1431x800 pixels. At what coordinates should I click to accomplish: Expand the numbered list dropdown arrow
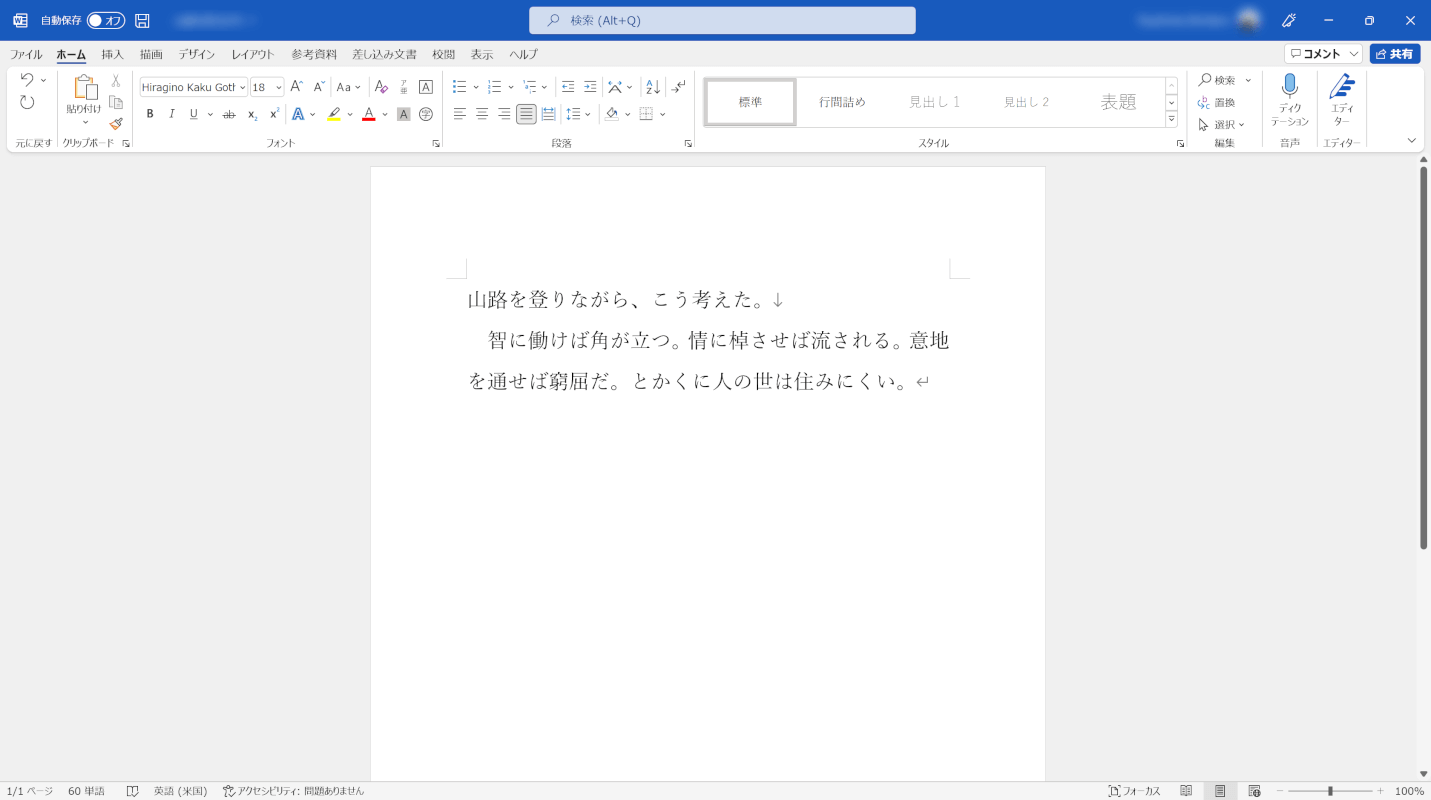(511, 87)
